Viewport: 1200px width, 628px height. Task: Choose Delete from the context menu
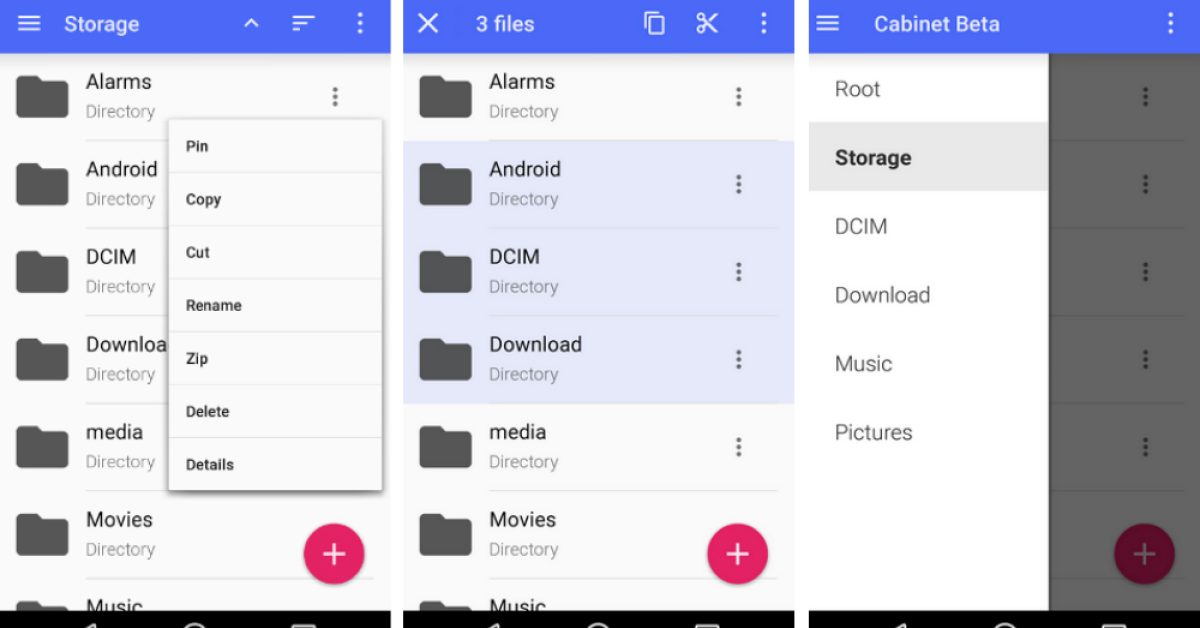click(208, 412)
